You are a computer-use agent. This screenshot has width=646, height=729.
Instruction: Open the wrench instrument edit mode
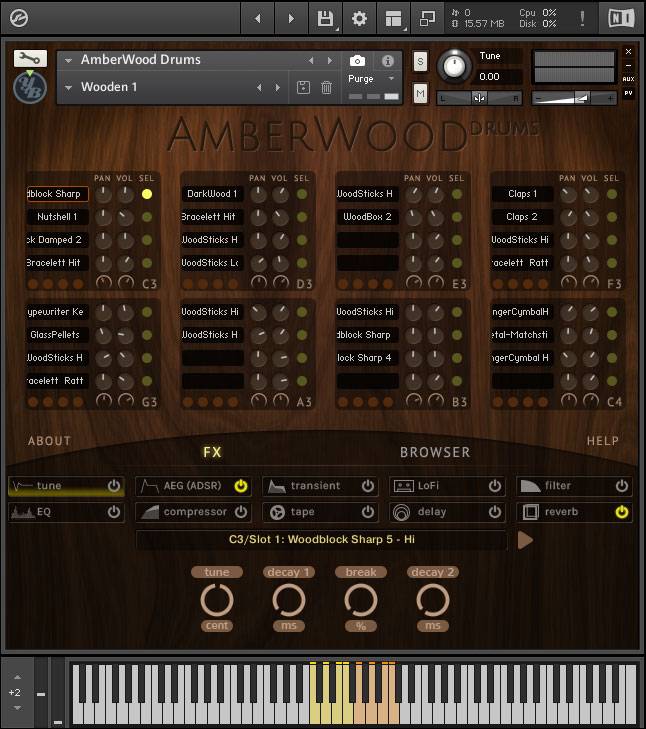coord(30,59)
